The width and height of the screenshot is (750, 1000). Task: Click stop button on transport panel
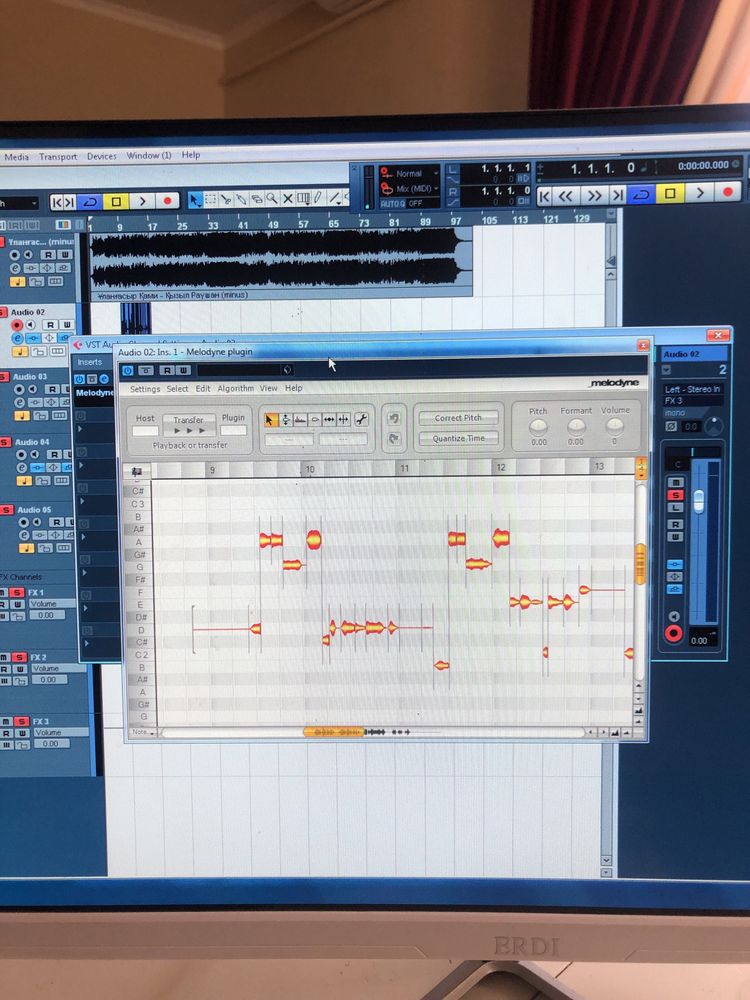[x=670, y=193]
